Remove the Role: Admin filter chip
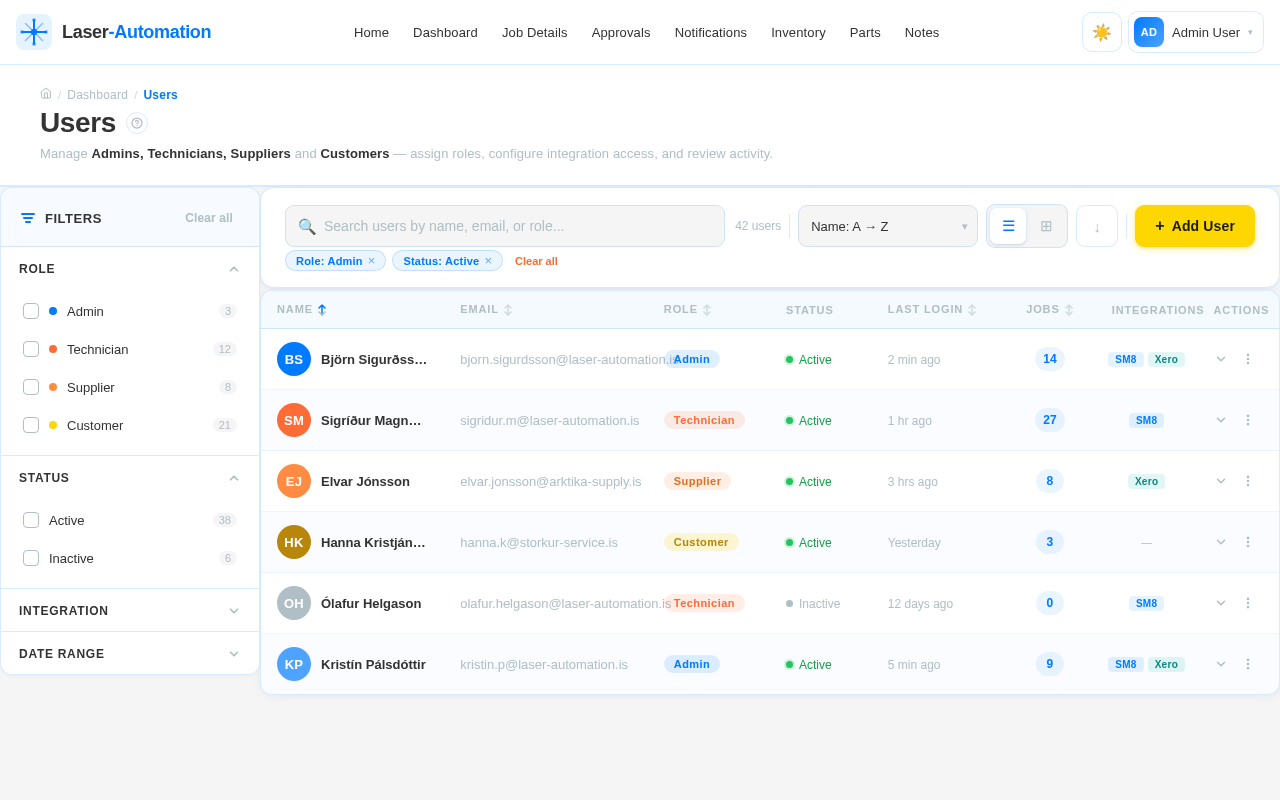Viewport: 1280px width, 800px height. [x=371, y=260]
